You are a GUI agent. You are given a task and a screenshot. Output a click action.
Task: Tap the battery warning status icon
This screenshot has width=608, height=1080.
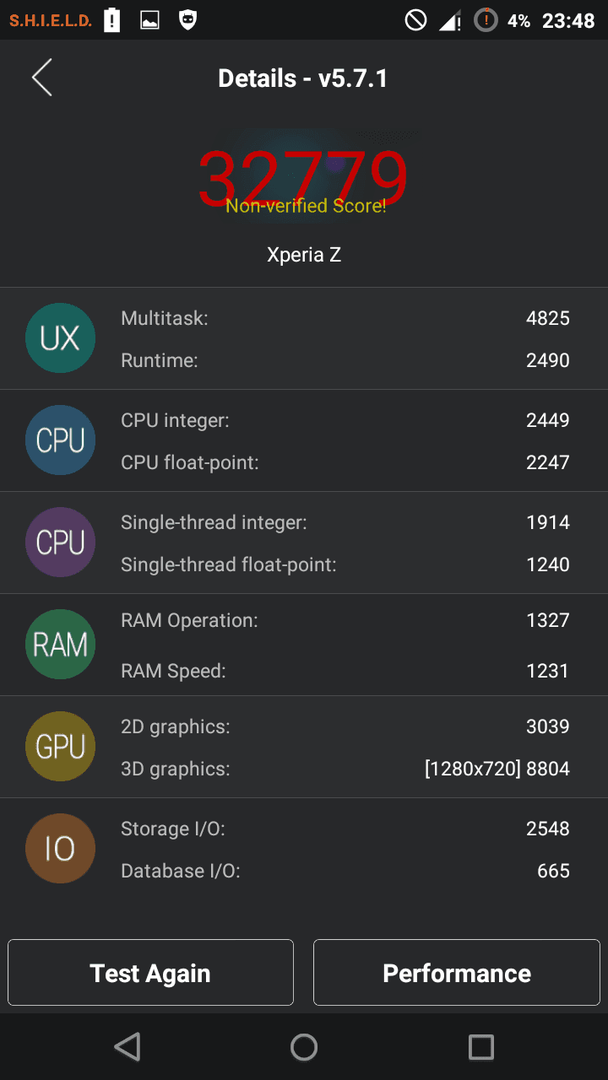point(112,20)
